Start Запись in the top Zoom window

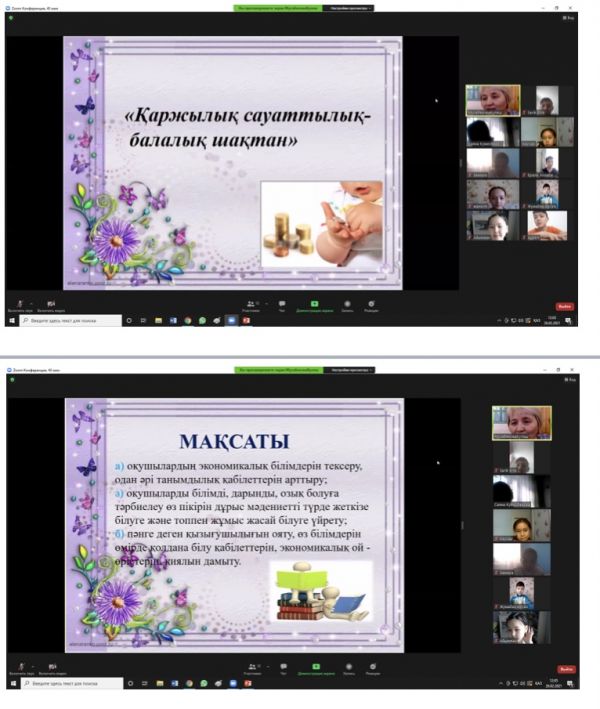tap(345, 304)
